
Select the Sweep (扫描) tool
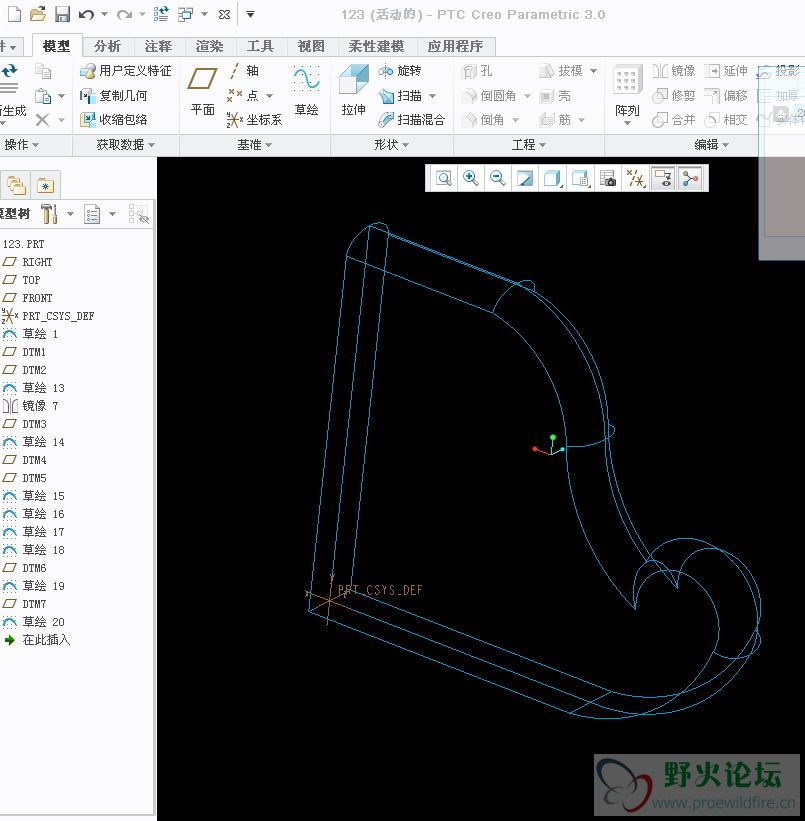coord(401,95)
